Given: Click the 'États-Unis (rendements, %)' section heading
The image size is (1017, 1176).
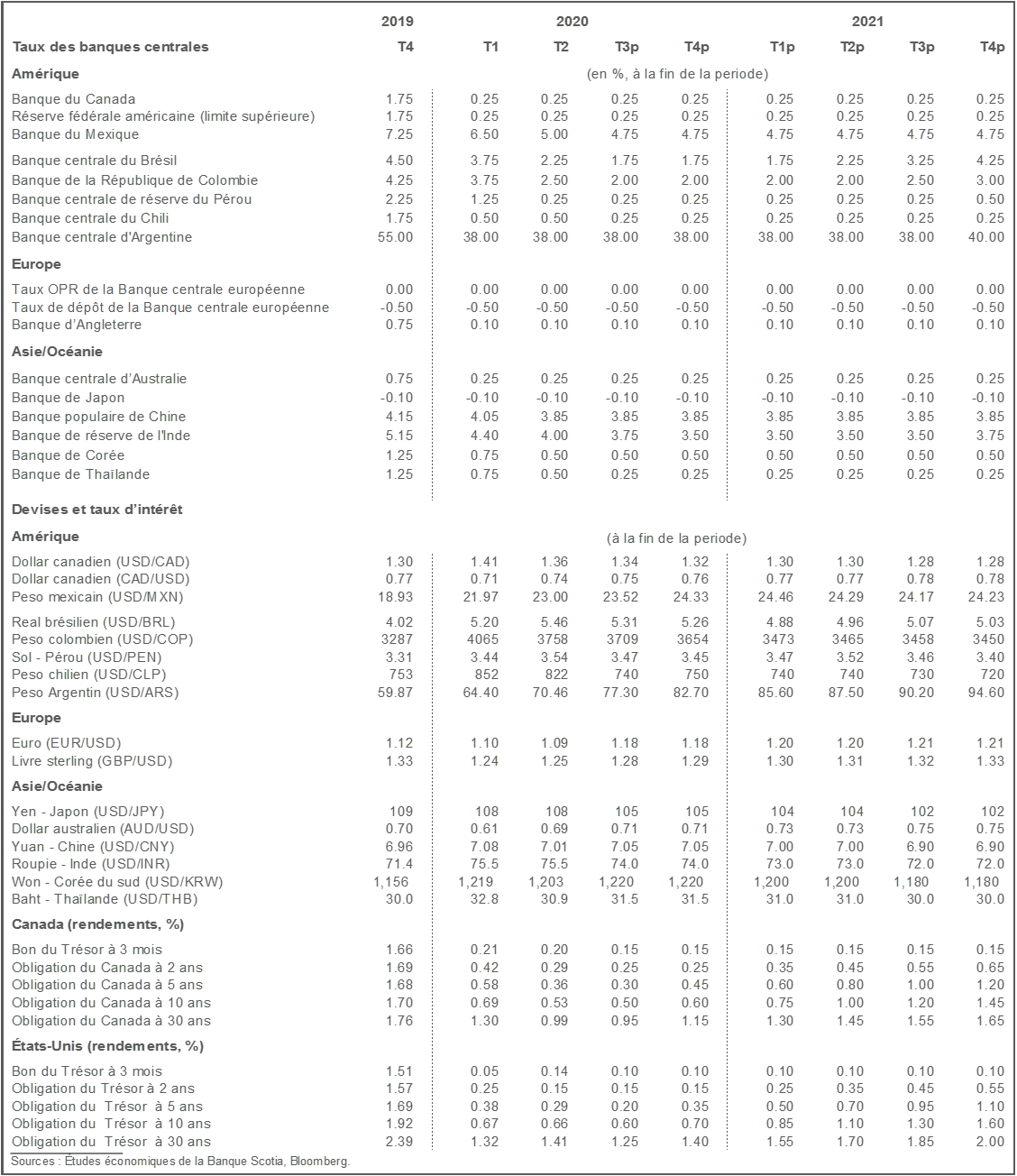Looking at the screenshot, I should (108, 1046).
